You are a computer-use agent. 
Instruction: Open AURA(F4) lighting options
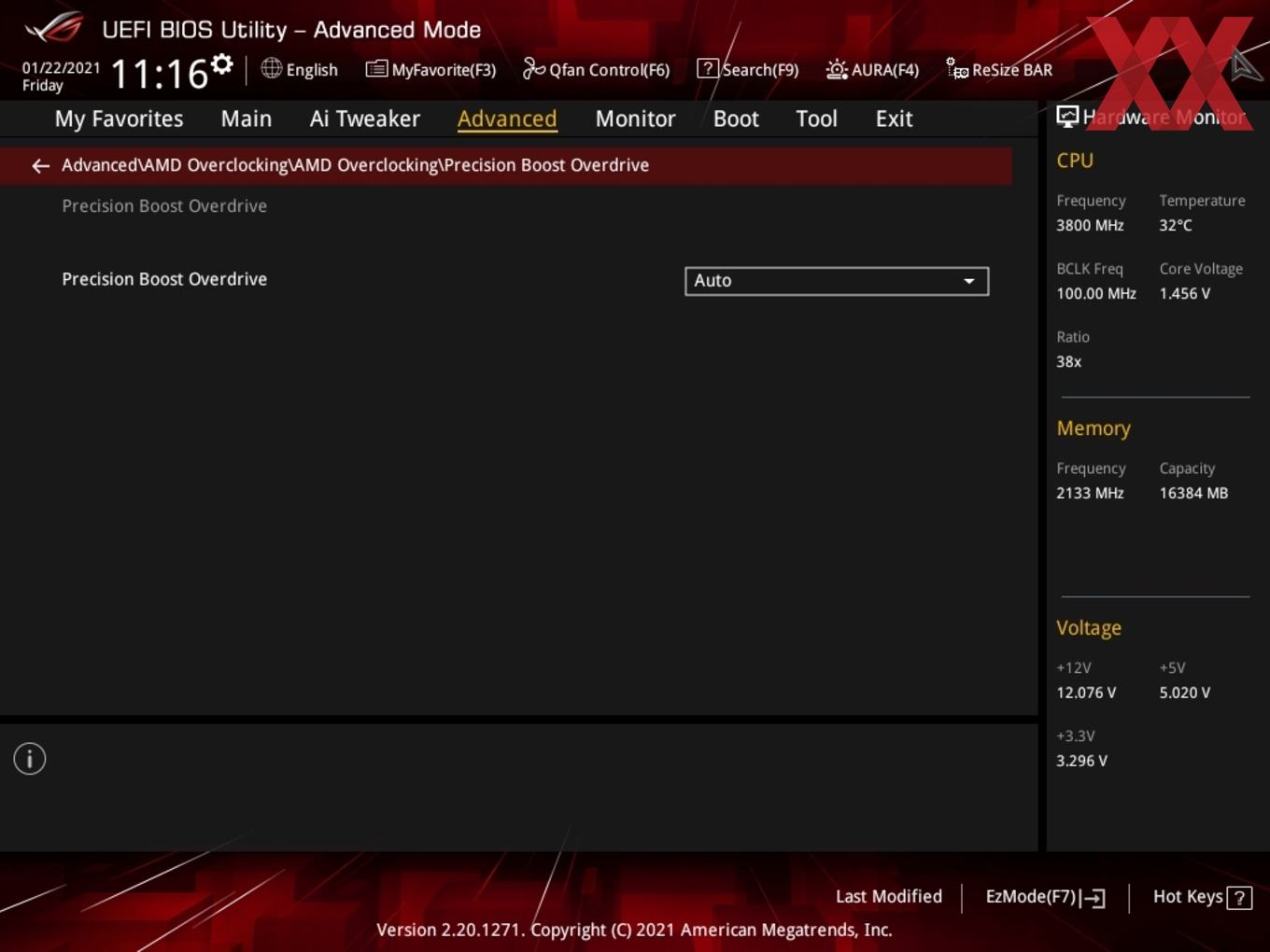click(872, 70)
